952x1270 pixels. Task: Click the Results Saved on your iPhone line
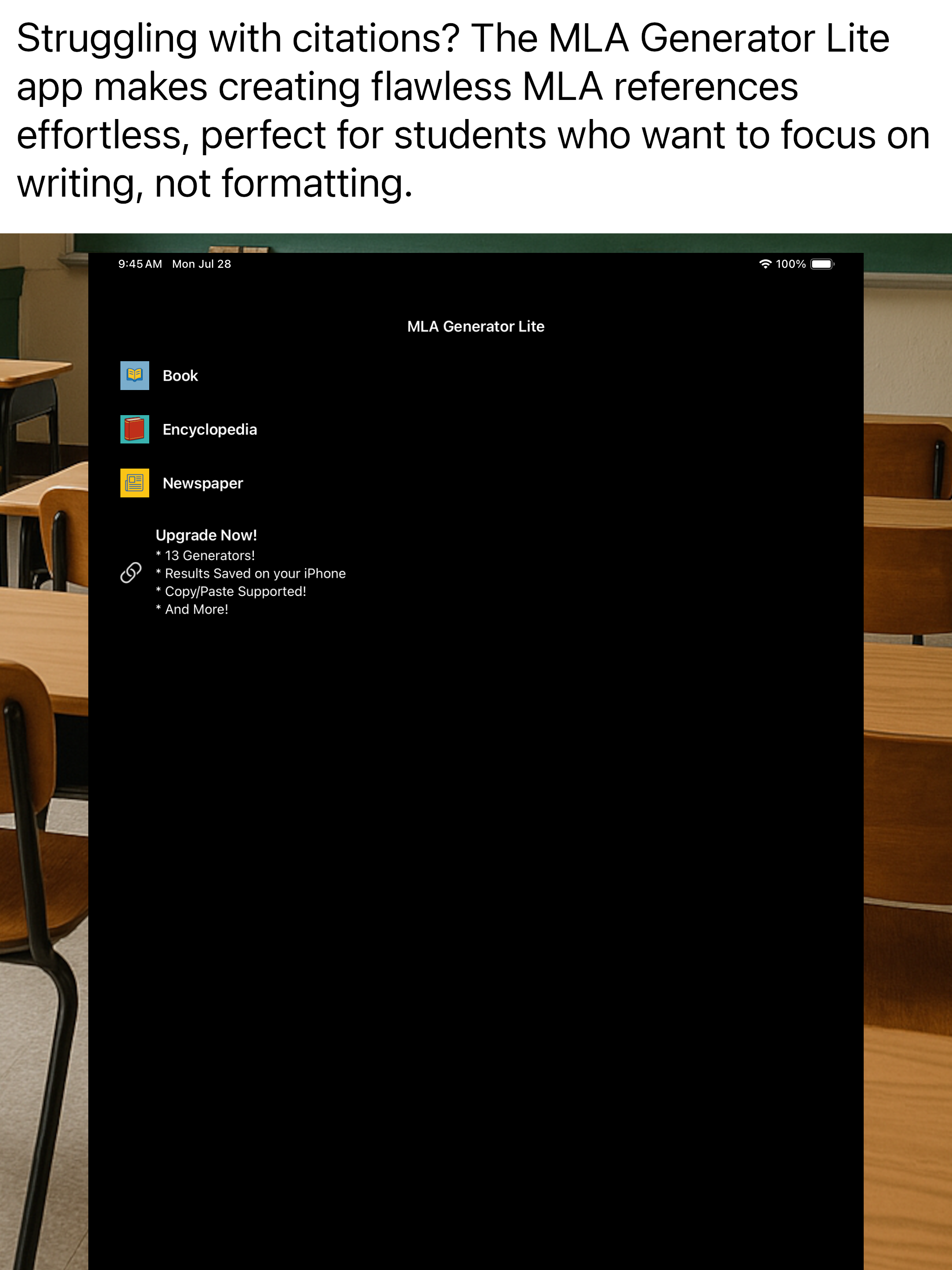251,573
